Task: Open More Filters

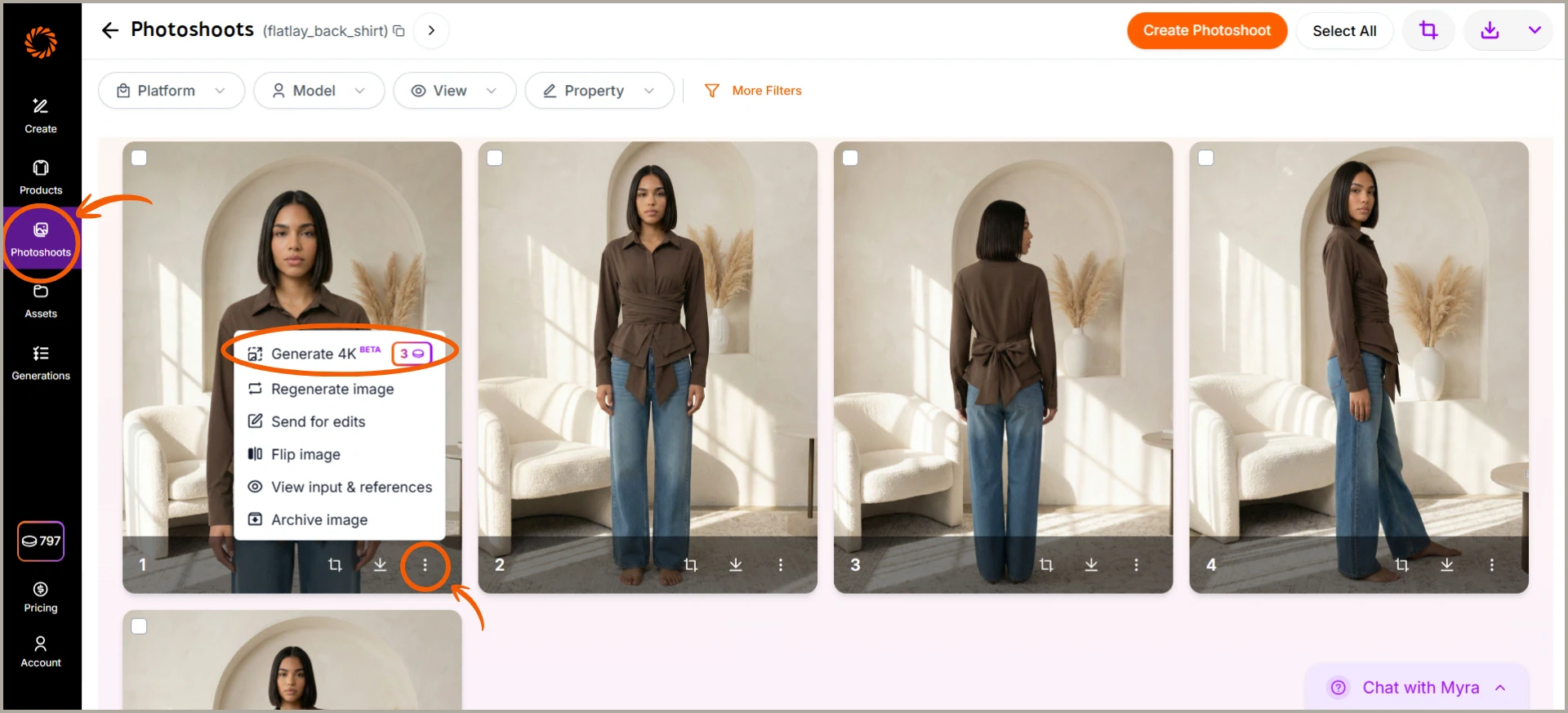Action: pos(753,91)
